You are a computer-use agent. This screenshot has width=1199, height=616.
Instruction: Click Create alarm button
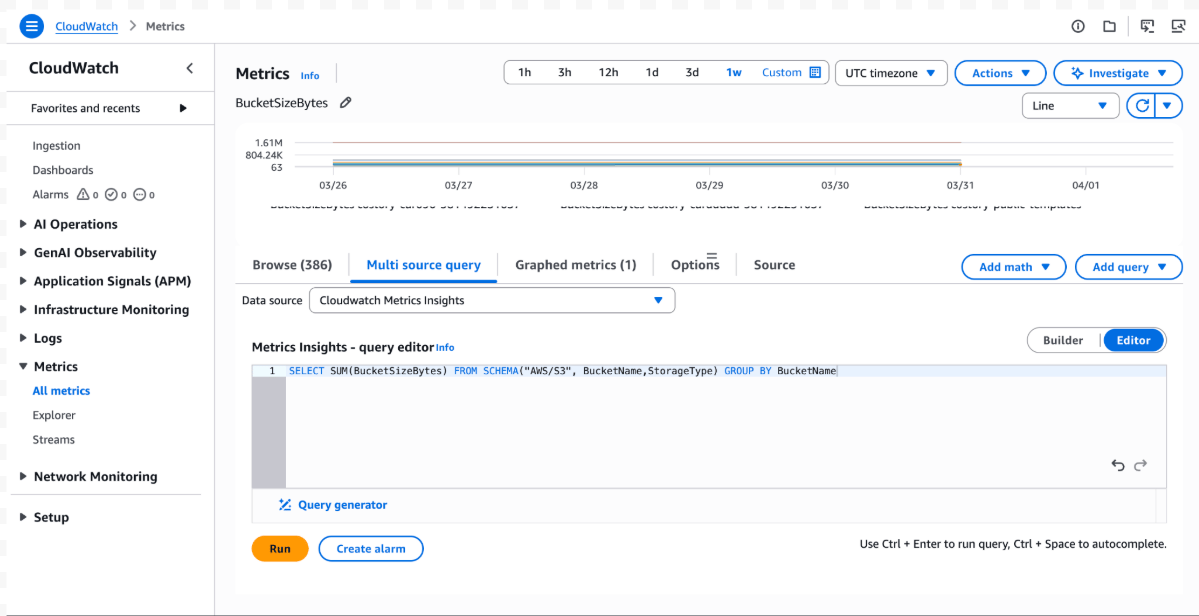[x=371, y=548]
